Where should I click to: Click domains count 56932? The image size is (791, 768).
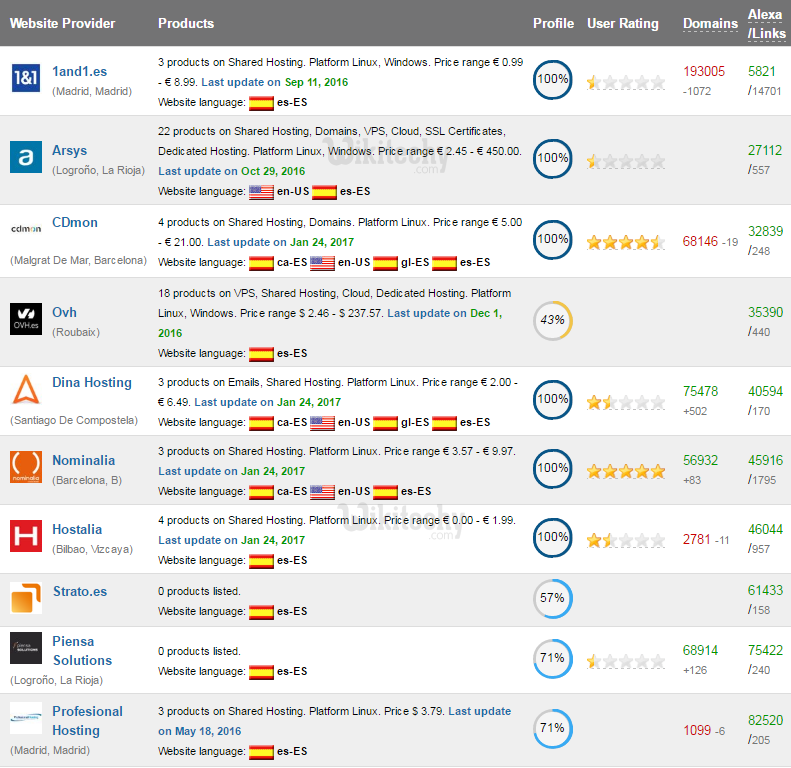tap(701, 461)
